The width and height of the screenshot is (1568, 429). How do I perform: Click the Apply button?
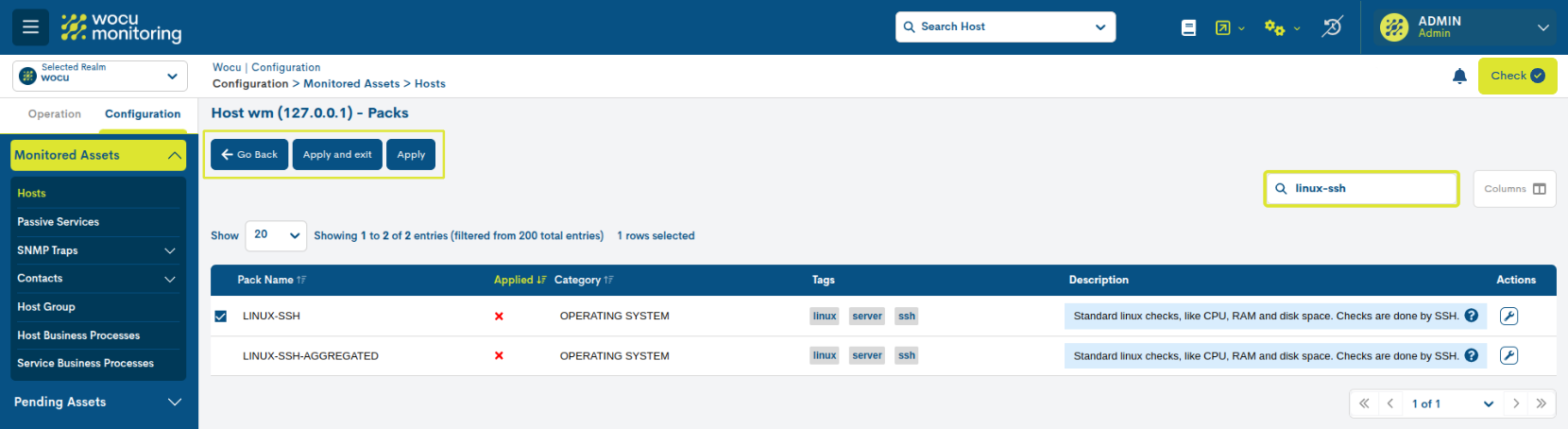click(x=411, y=154)
